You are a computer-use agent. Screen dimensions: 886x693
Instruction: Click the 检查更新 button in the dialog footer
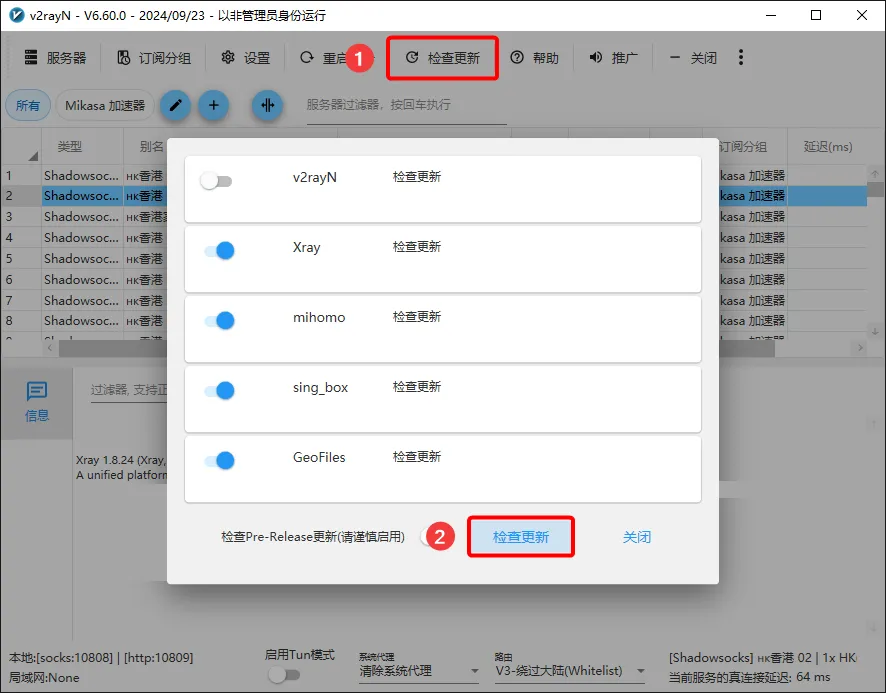[x=521, y=537]
